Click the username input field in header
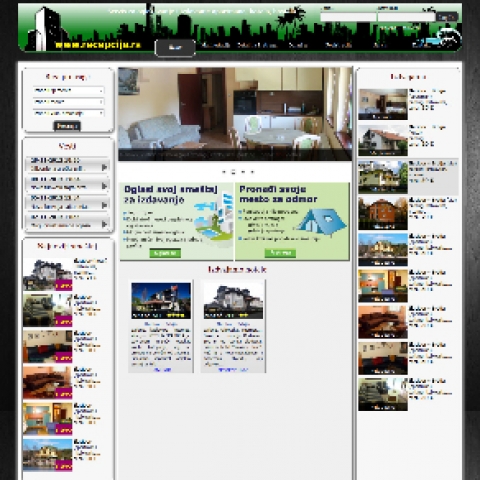 tap(348, 17)
